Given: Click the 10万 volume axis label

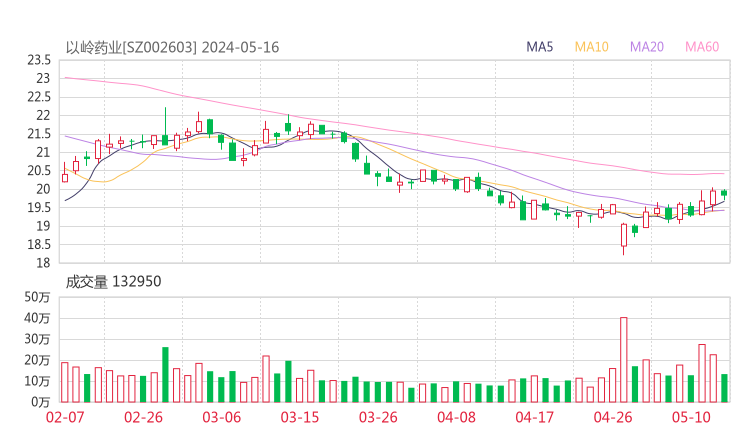Looking at the screenshot, I should pyautogui.click(x=37, y=381).
